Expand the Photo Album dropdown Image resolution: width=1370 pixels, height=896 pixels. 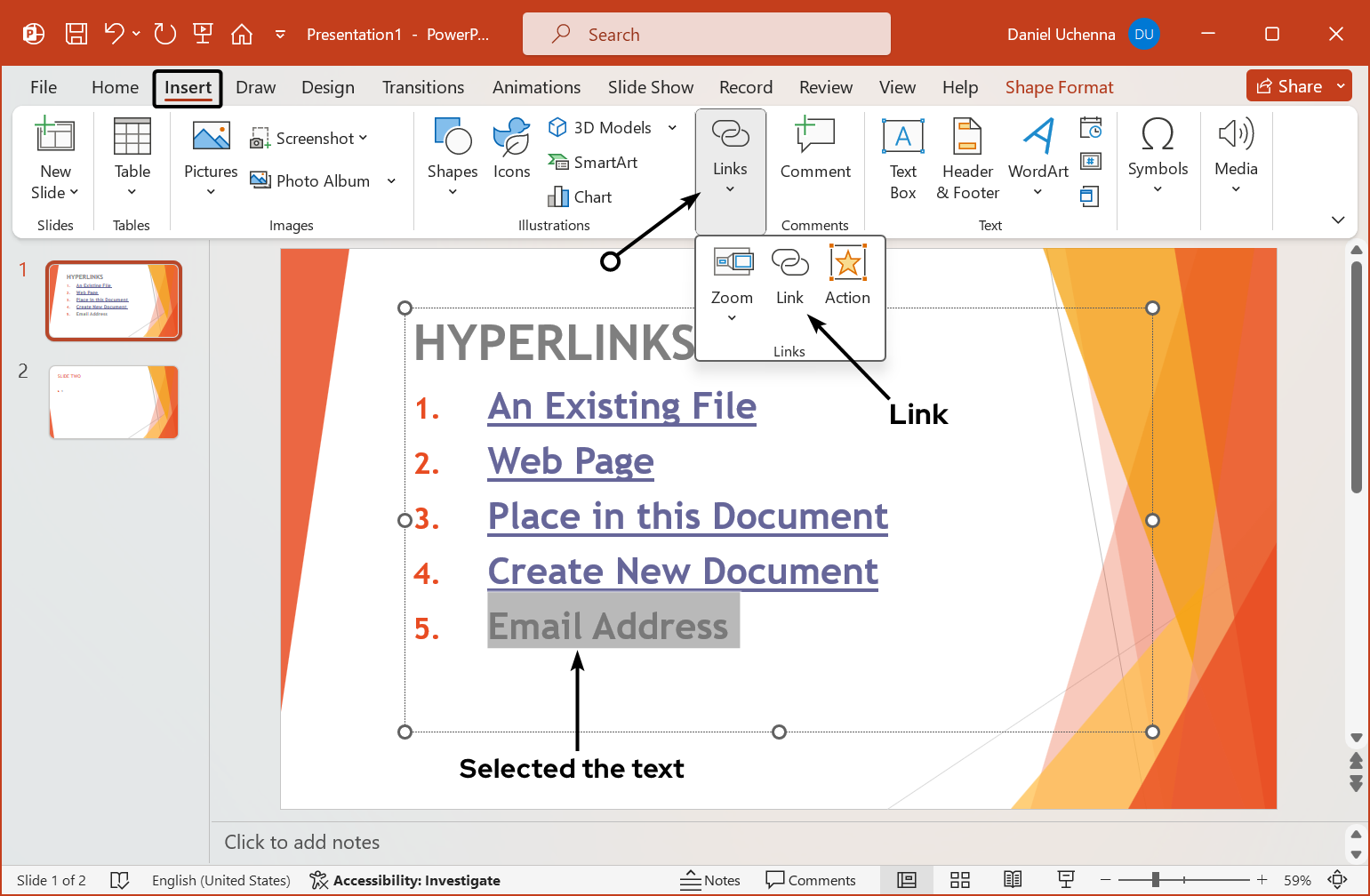pos(391,180)
